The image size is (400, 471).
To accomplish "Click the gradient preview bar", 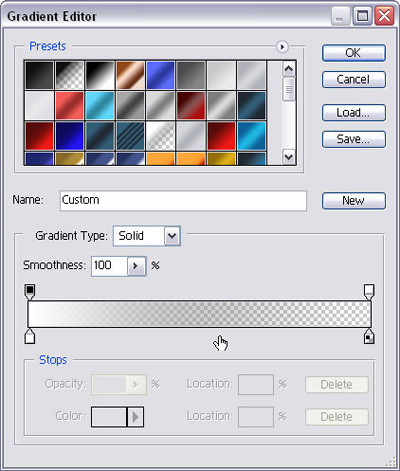I will click(x=199, y=314).
